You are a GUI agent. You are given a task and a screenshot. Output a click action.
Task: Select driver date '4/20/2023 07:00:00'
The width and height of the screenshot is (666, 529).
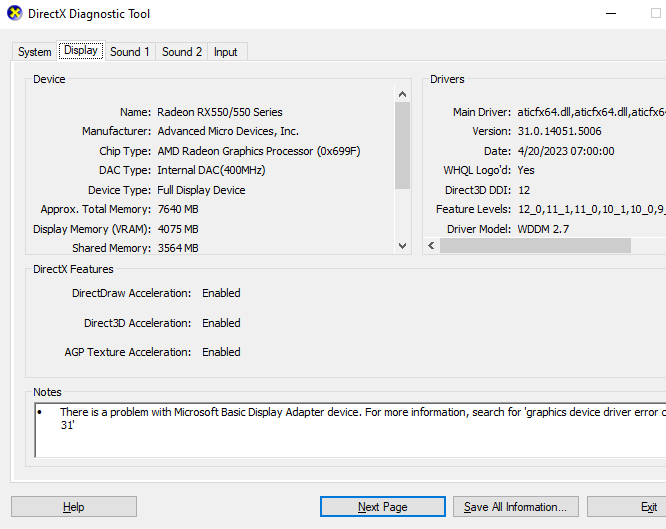566,151
